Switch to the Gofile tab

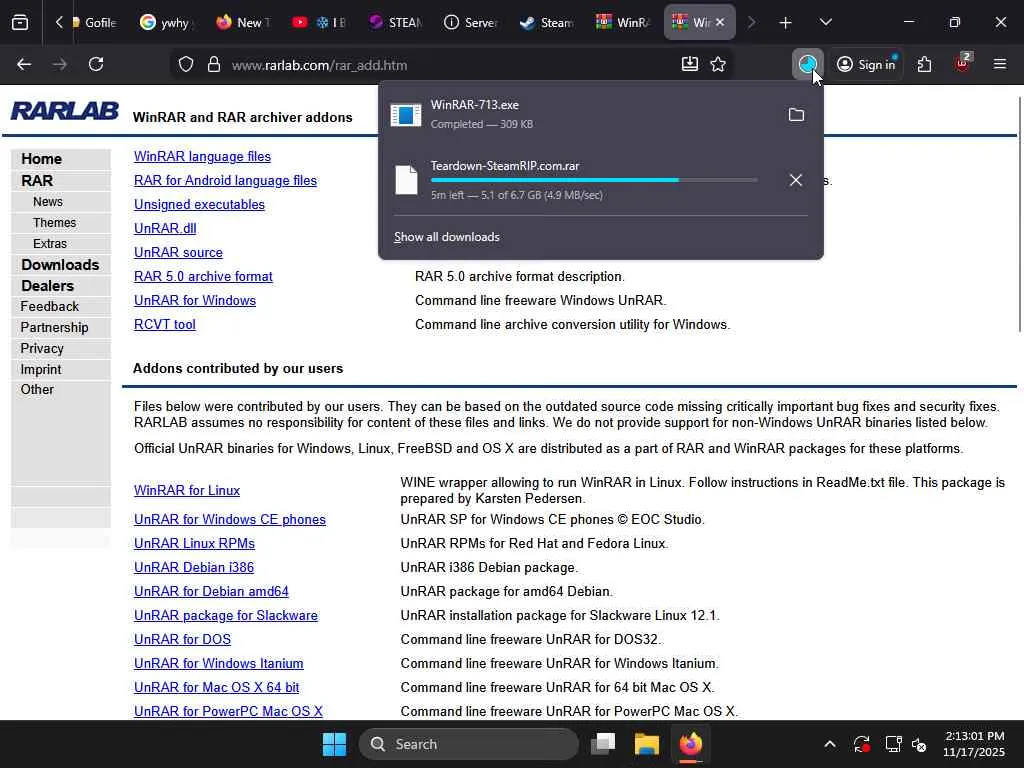95,23
